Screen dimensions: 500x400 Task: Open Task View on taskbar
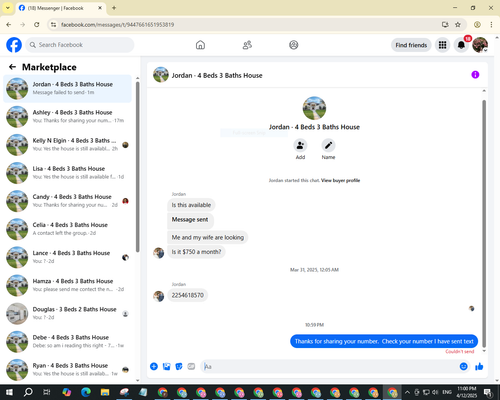coord(47,392)
